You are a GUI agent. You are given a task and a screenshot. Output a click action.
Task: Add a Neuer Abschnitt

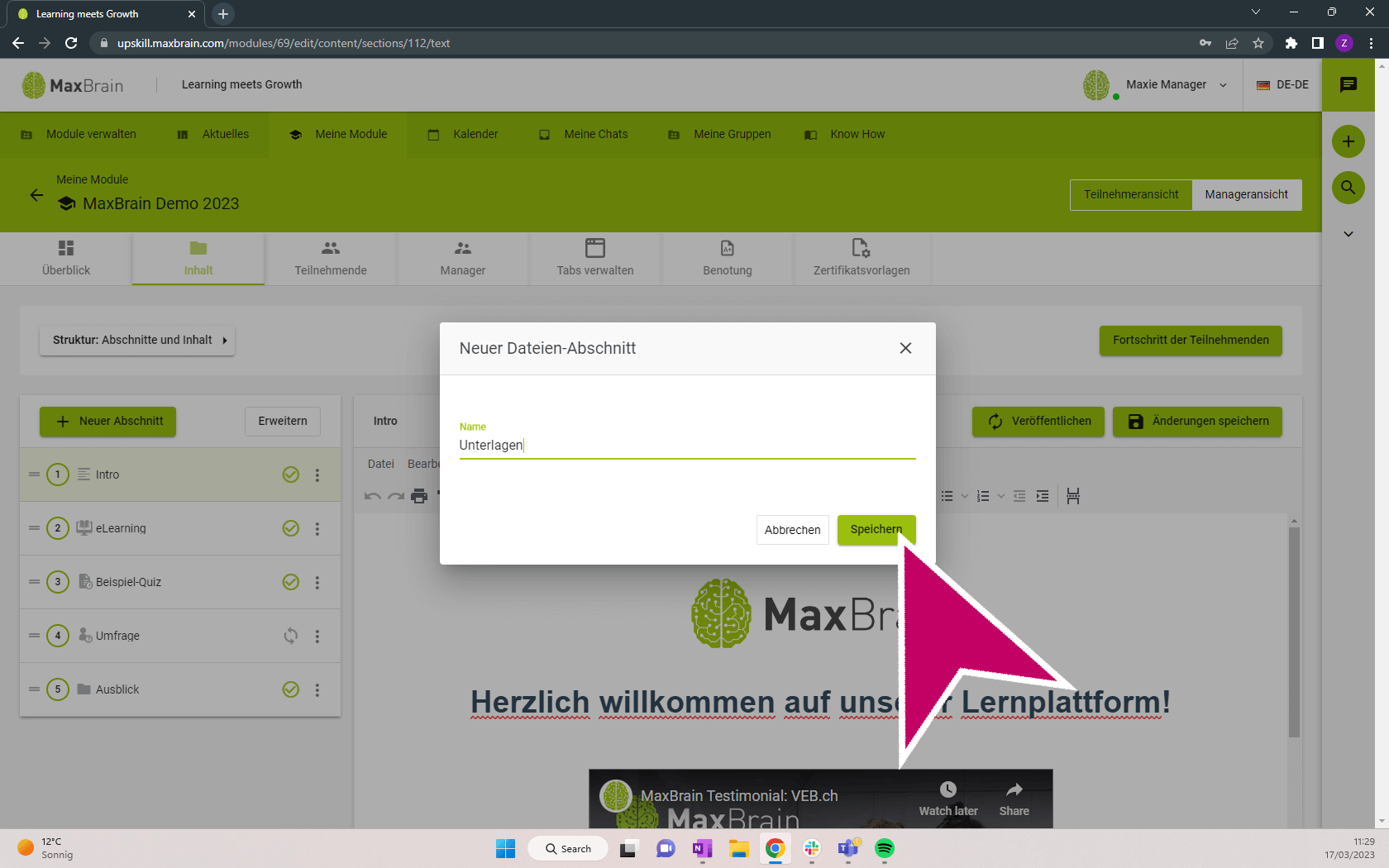108,421
